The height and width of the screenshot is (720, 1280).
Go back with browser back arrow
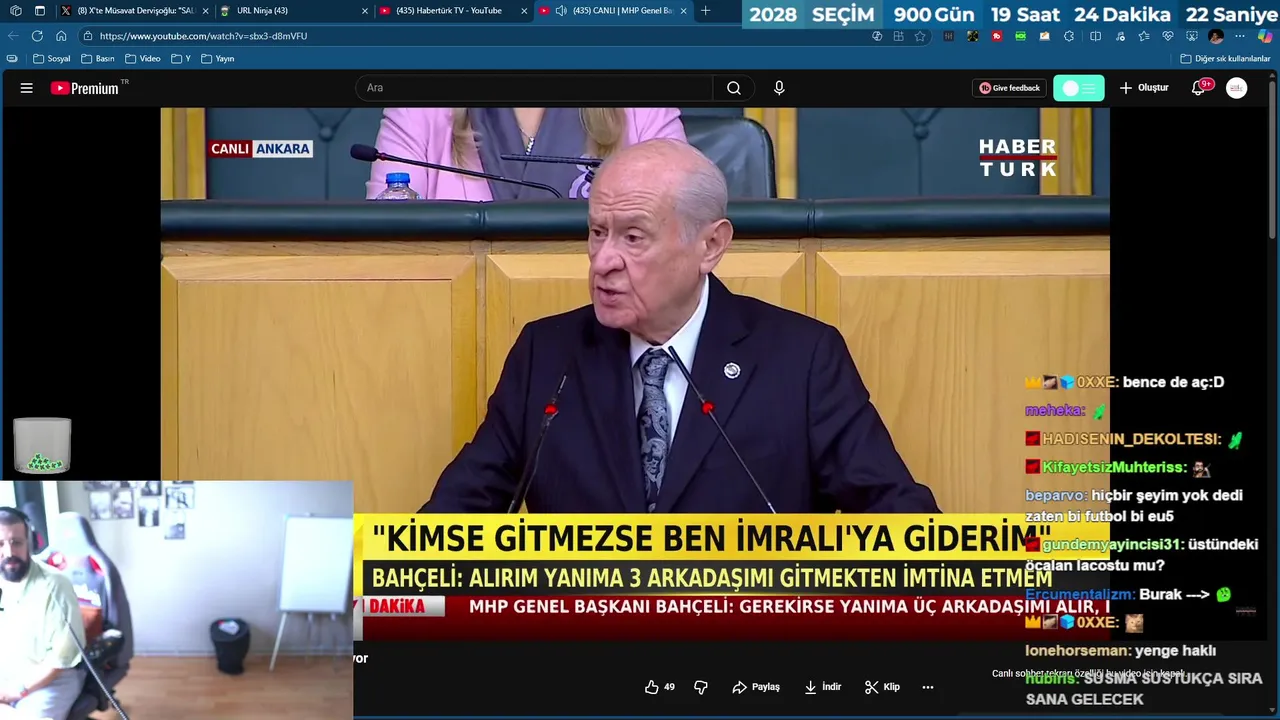tap(13, 36)
